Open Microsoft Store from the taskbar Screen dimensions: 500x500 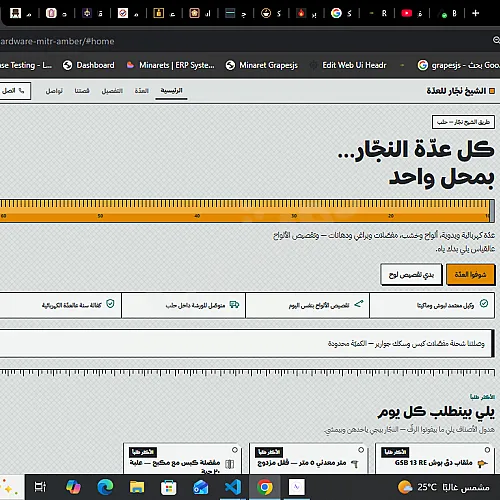[x=169, y=488]
